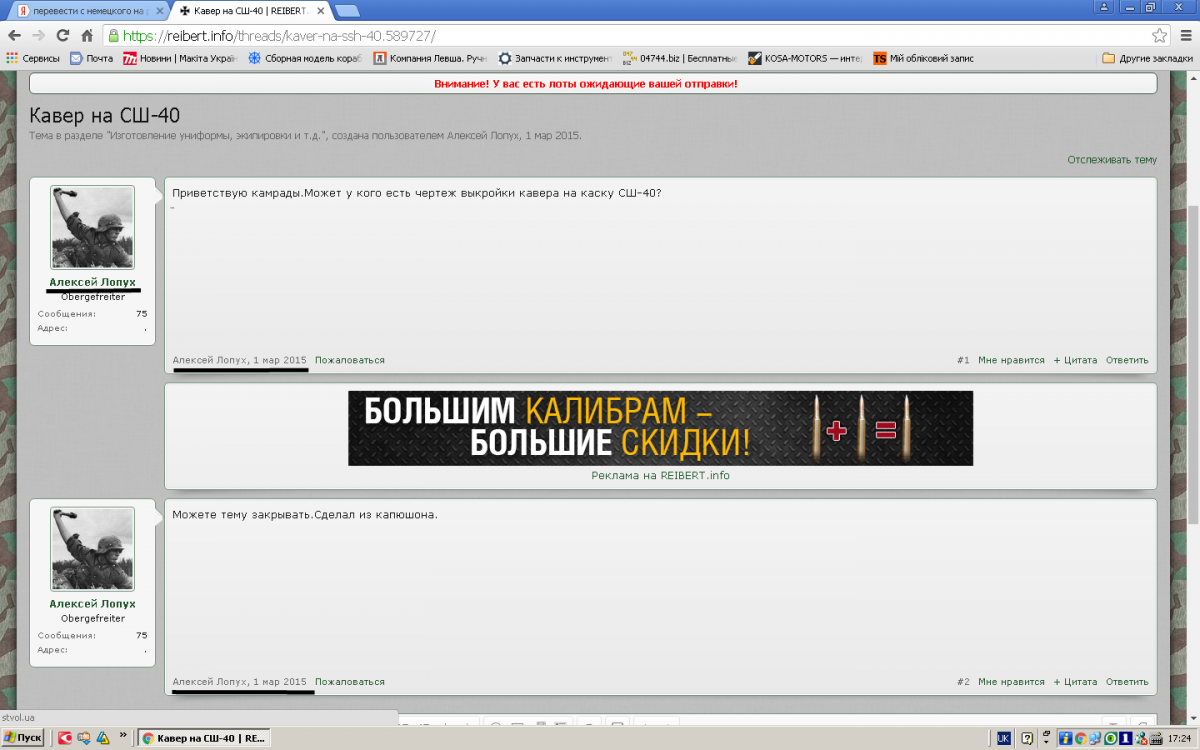Click avatar of Алексей Лопух in first post
The image size is (1200, 750).
pos(92,227)
